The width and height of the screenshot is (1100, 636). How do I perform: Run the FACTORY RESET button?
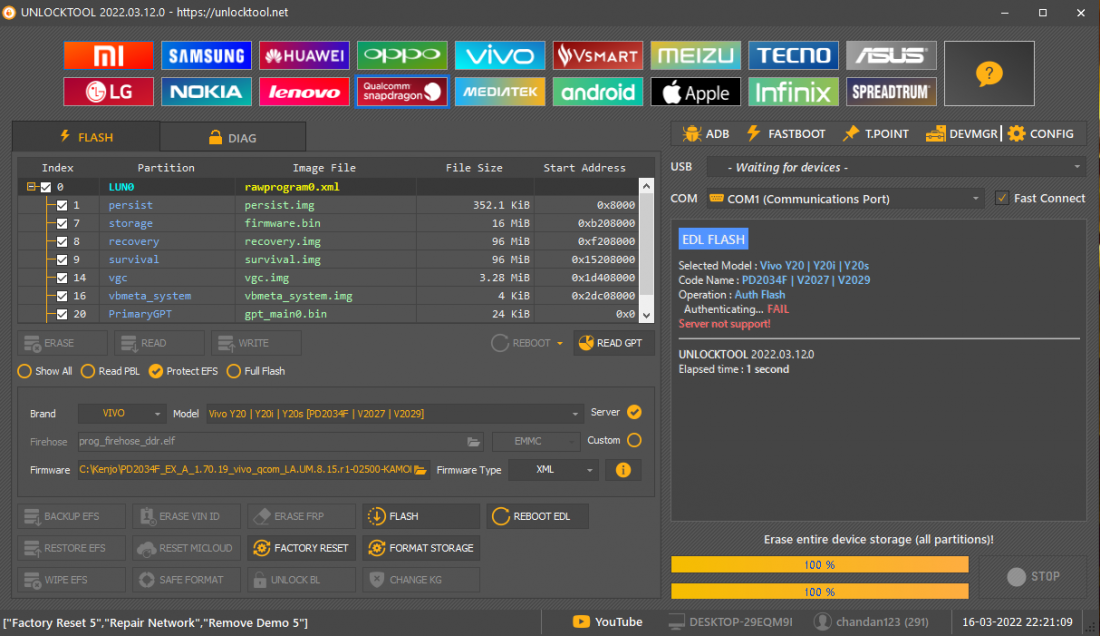[x=301, y=548]
